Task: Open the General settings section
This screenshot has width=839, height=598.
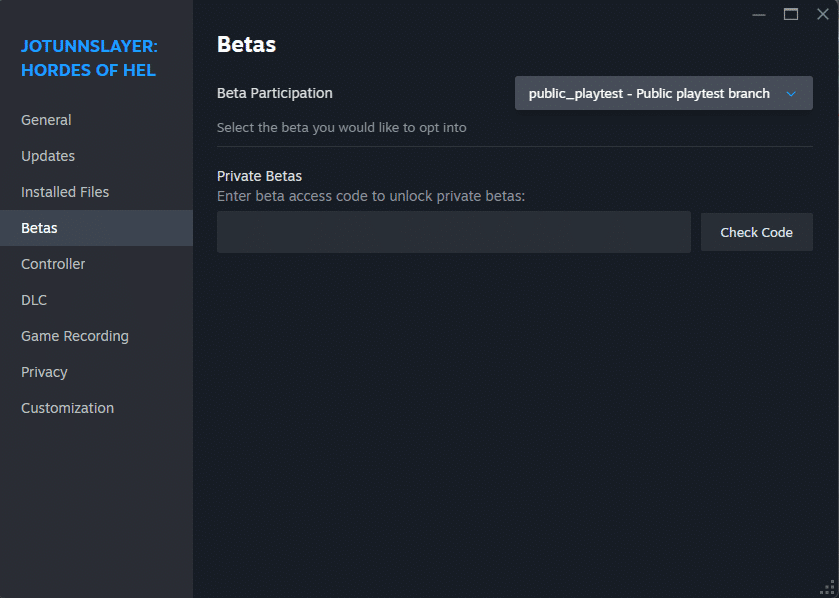Action: [x=96, y=120]
